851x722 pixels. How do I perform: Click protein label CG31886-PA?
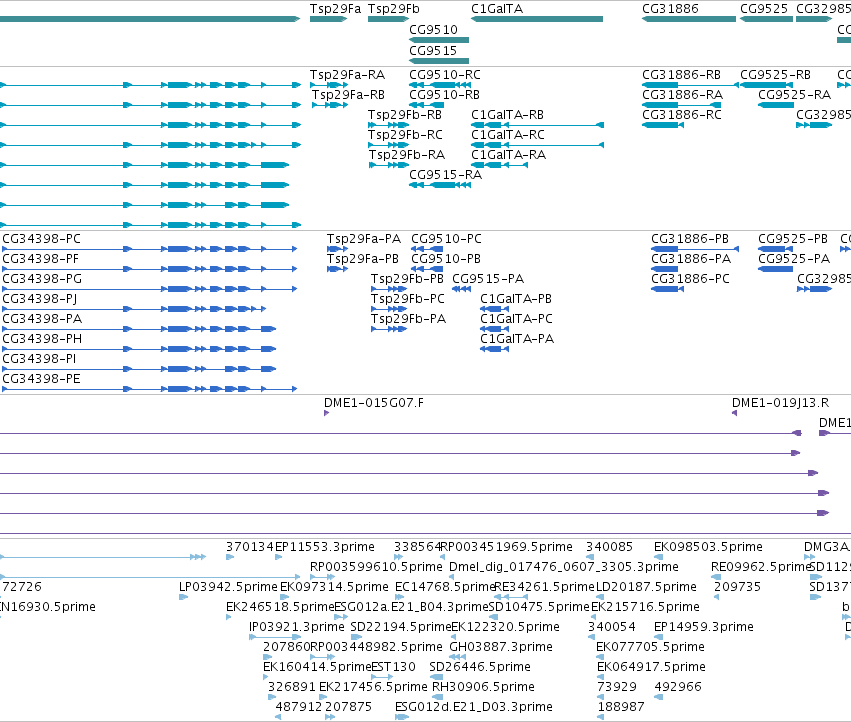click(691, 259)
